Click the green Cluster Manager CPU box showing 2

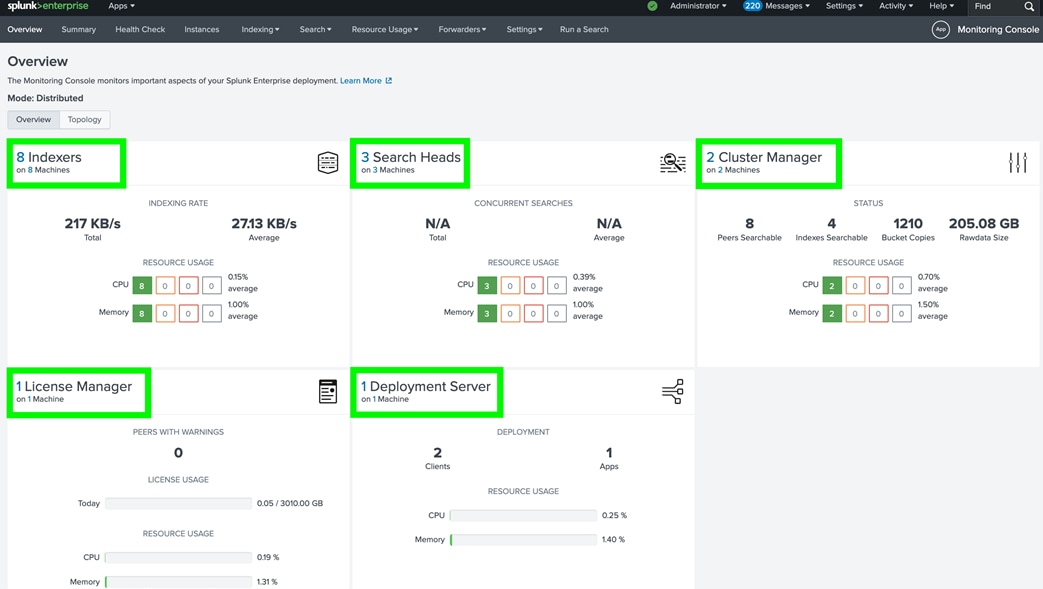[x=831, y=286]
